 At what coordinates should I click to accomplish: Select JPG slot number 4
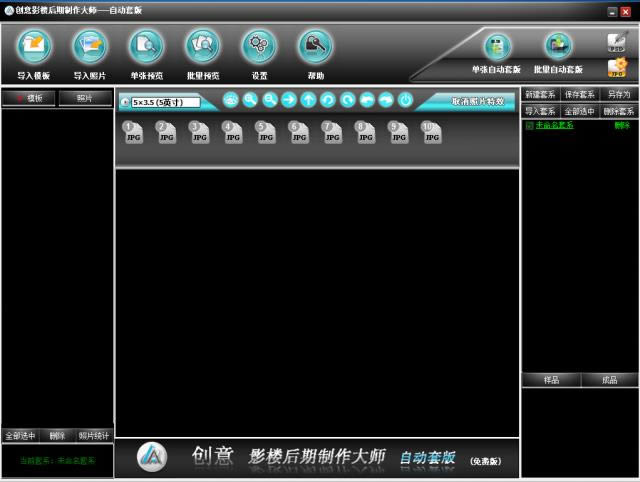(x=232, y=133)
